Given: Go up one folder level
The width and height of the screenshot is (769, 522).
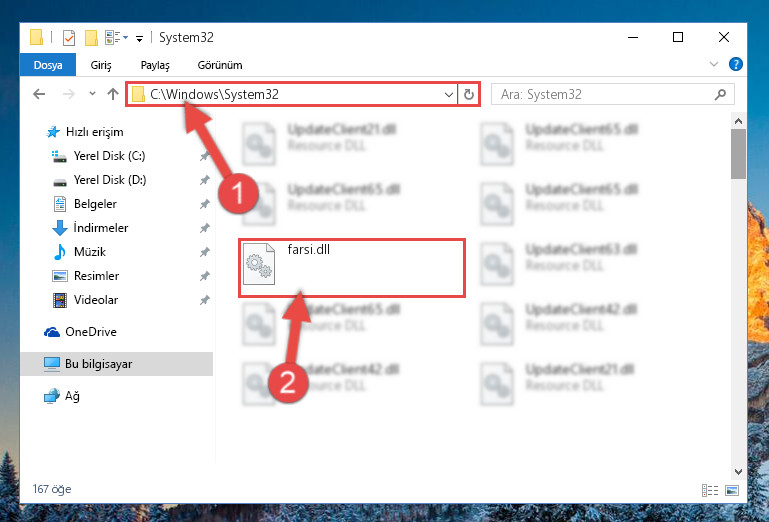Looking at the screenshot, I should tap(113, 94).
